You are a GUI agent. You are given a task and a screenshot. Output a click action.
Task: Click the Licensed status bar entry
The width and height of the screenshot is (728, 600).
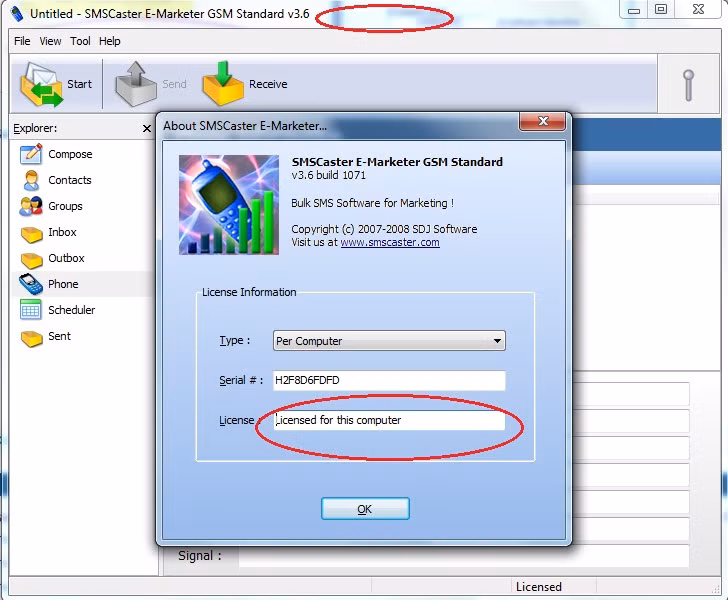point(539,587)
